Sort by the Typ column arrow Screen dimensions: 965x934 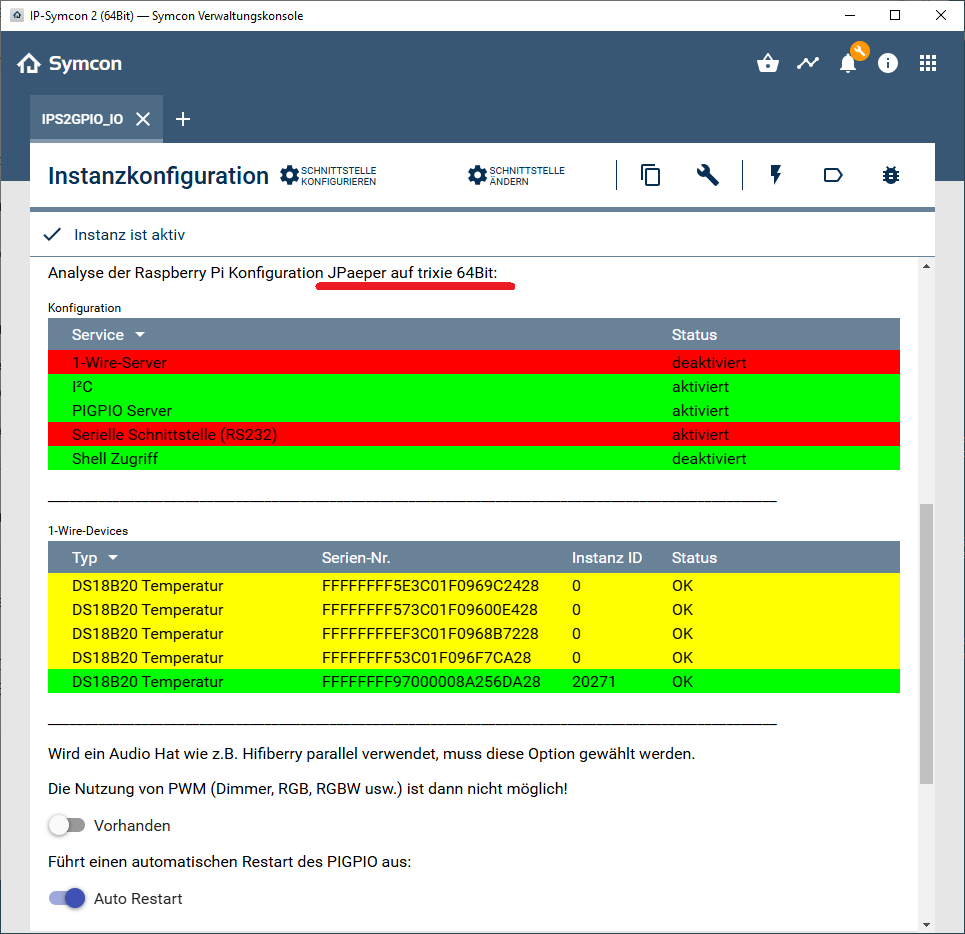click(113, 558)
